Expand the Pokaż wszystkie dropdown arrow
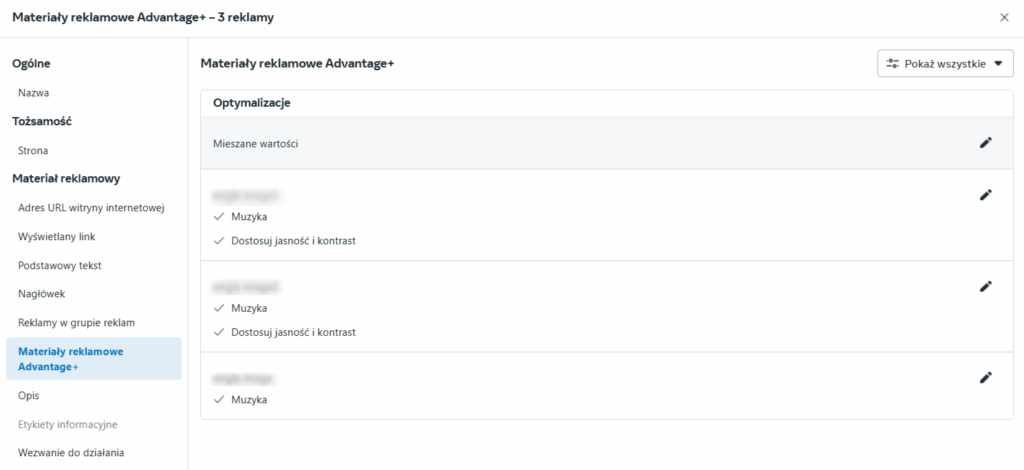The width and height of the screenshot is (1024, 470). pos(997,64)
